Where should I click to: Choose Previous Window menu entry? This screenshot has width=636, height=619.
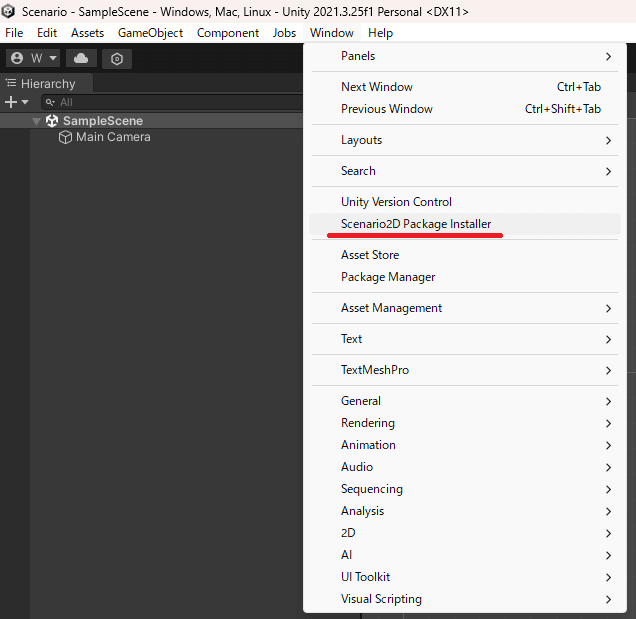[x=465, y=109]
